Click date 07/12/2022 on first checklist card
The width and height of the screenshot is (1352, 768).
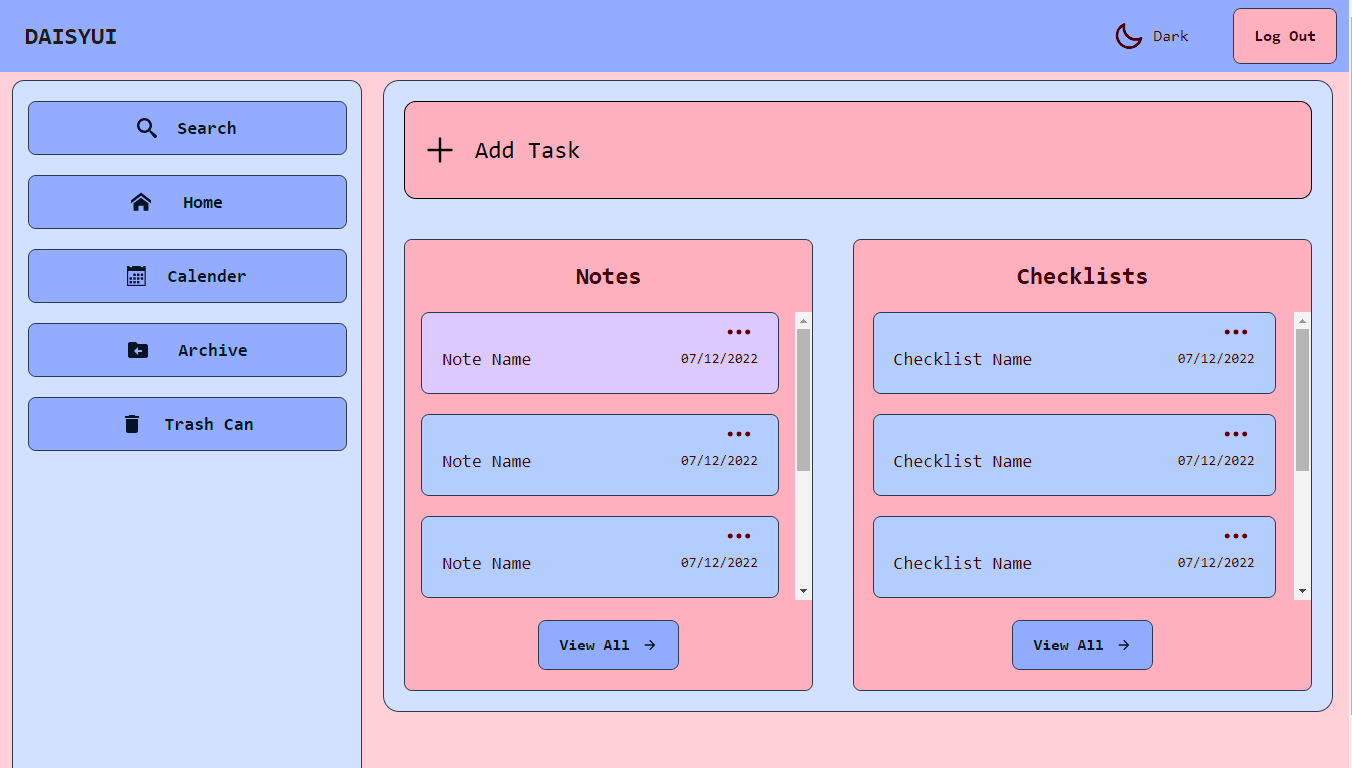pyautogui.click(x=1216, y=359)
